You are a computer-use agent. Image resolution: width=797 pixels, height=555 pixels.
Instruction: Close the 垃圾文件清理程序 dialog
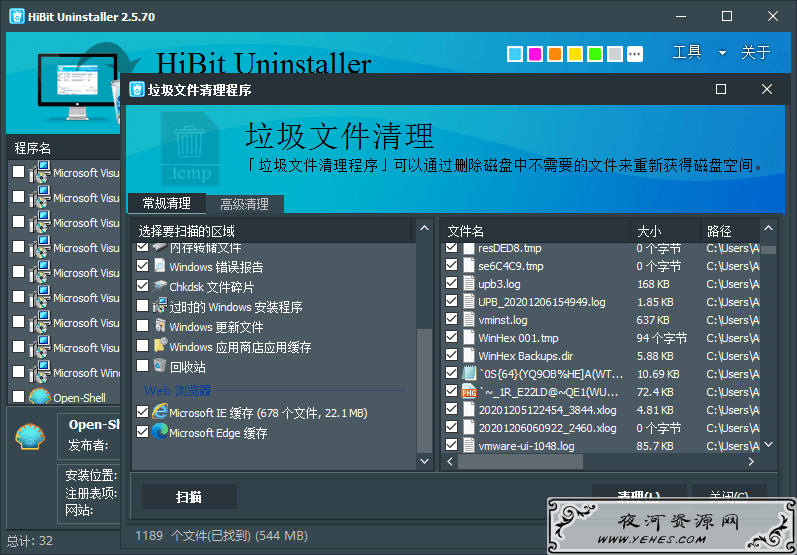tap(767, 89)
